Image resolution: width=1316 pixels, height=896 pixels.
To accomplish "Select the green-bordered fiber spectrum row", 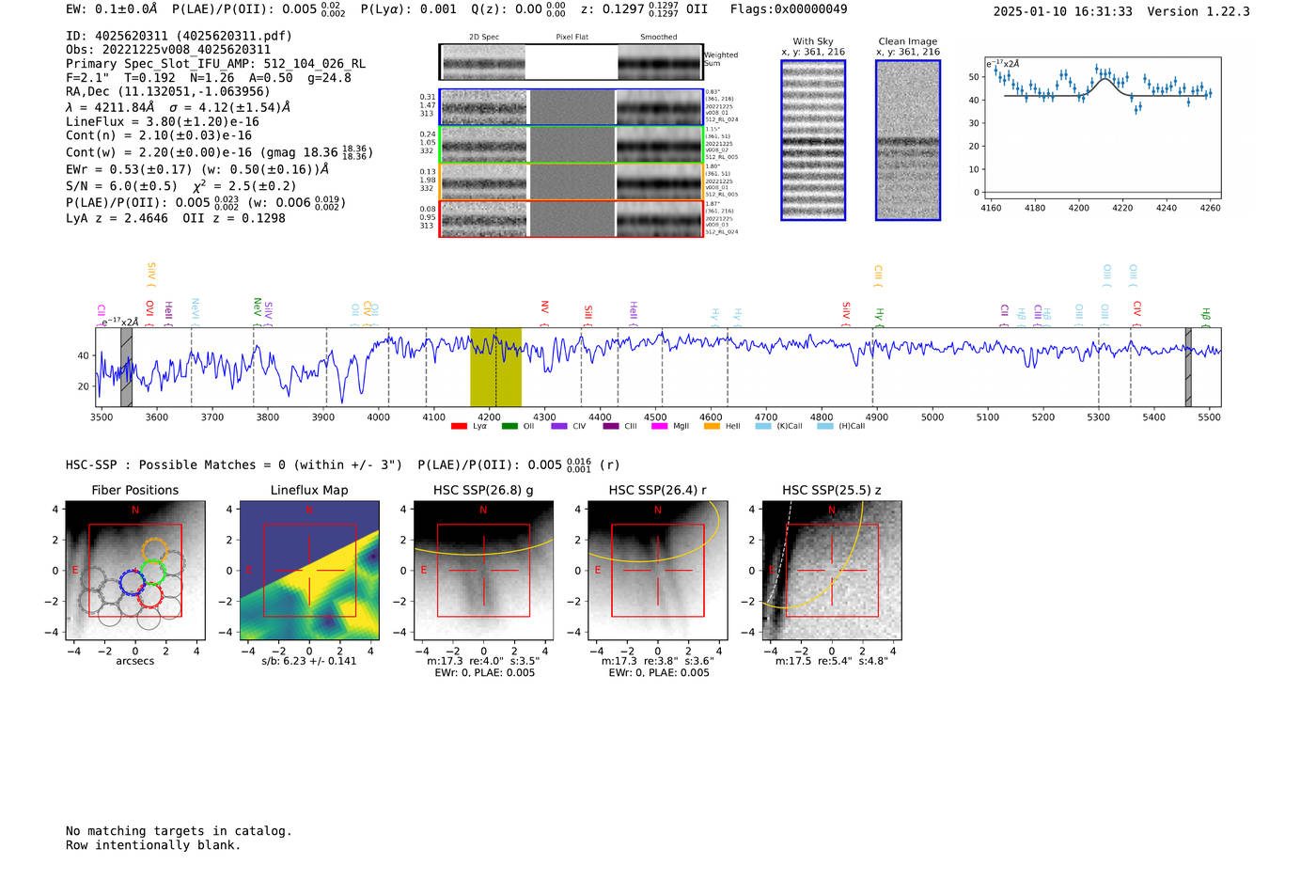I will [x=571, y=145].
